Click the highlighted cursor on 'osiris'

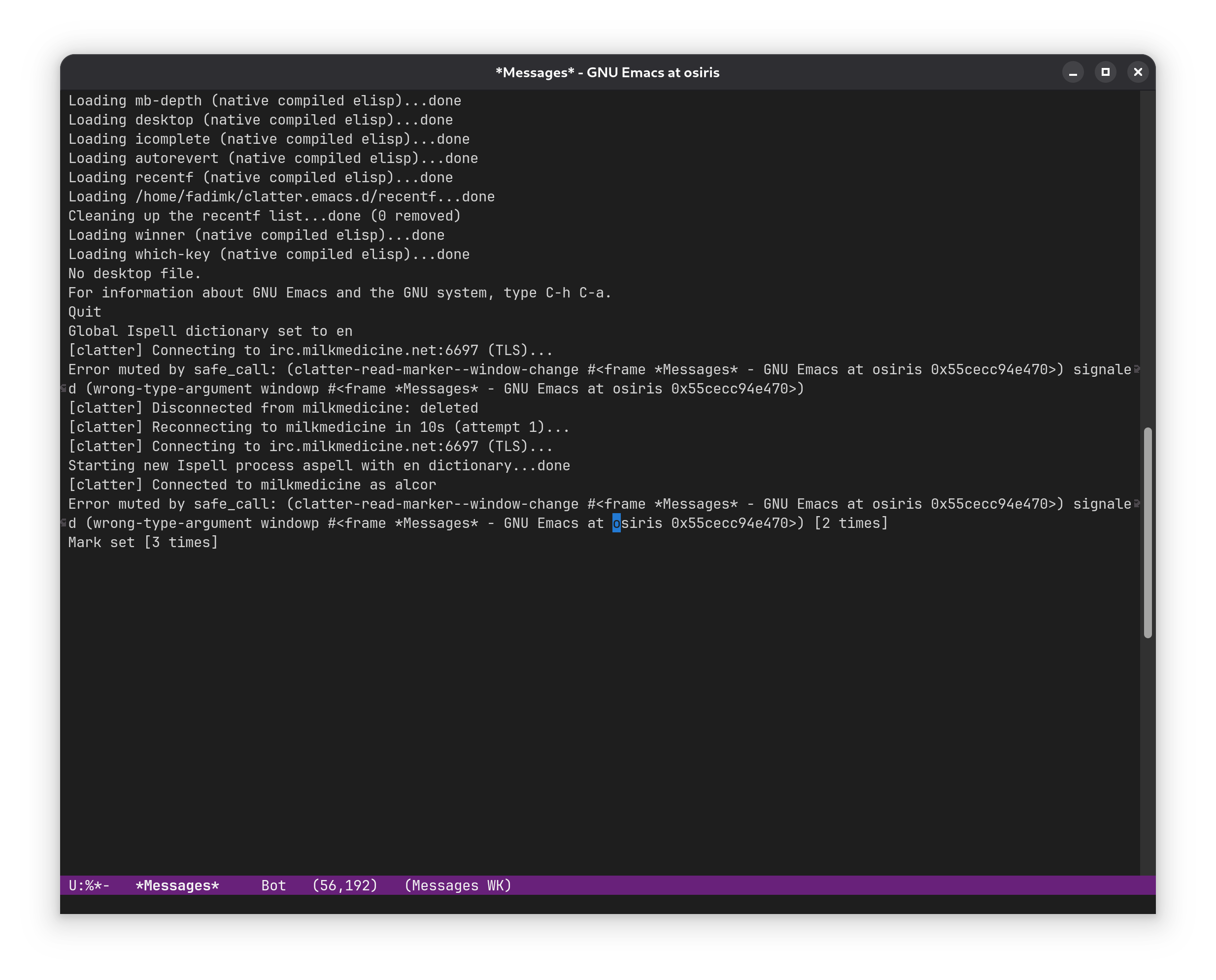tap(616, 523)
